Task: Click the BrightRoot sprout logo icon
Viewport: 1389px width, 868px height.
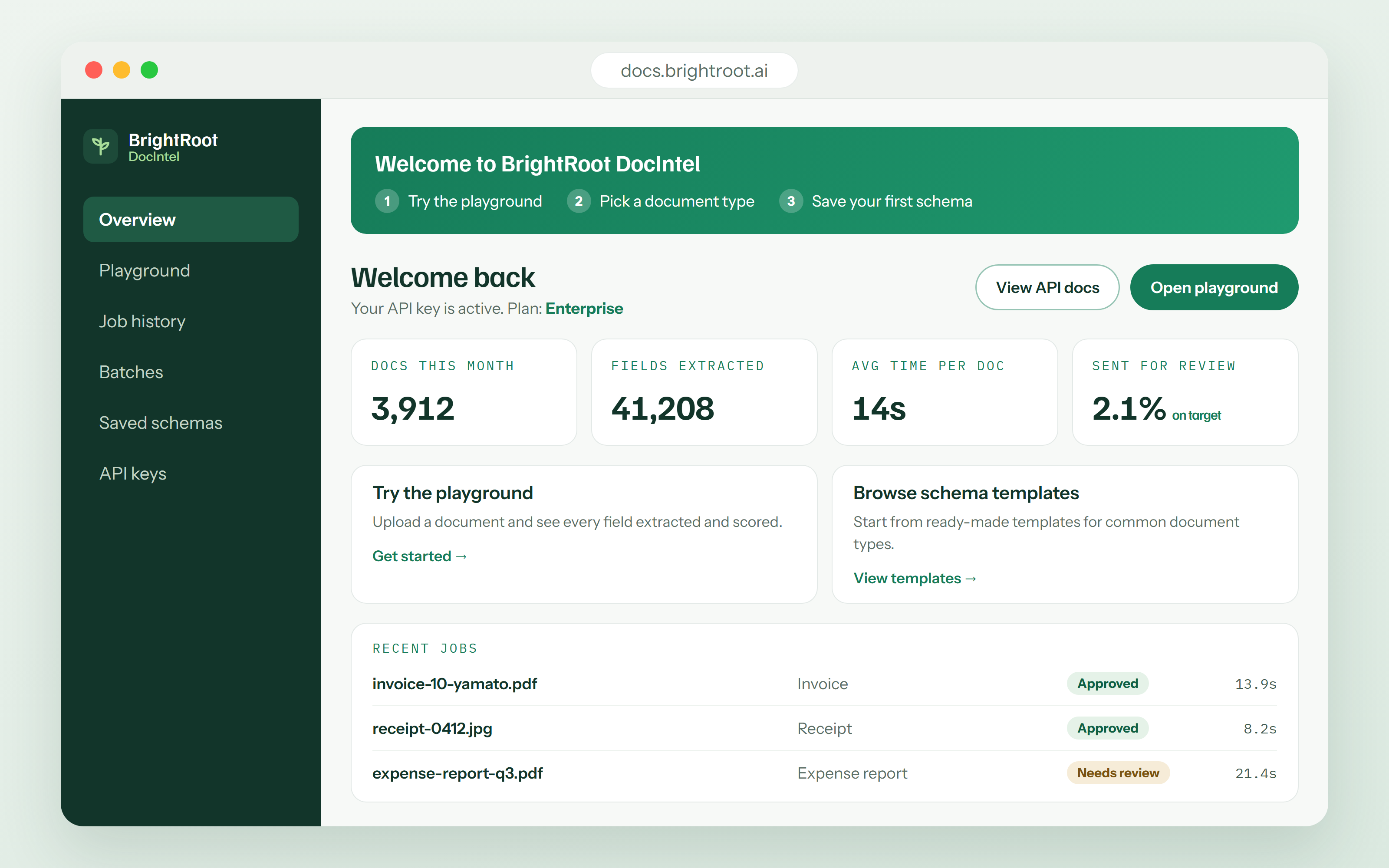Action: coord(100,146)
